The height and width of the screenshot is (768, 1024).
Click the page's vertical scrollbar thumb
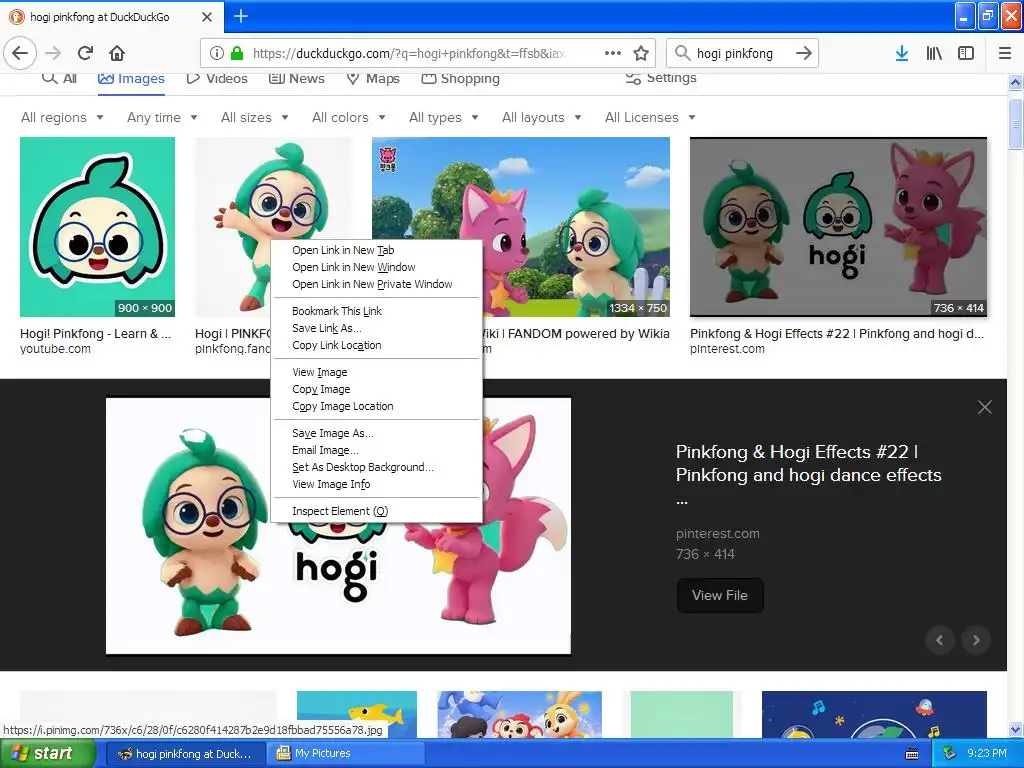(x=1016, y=124)
